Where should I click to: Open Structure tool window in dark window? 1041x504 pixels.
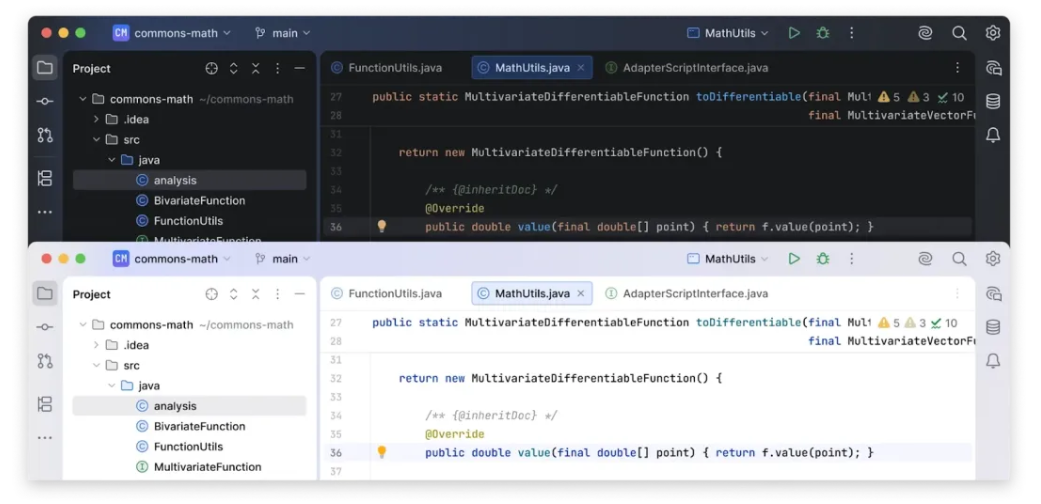pos(44,178)
